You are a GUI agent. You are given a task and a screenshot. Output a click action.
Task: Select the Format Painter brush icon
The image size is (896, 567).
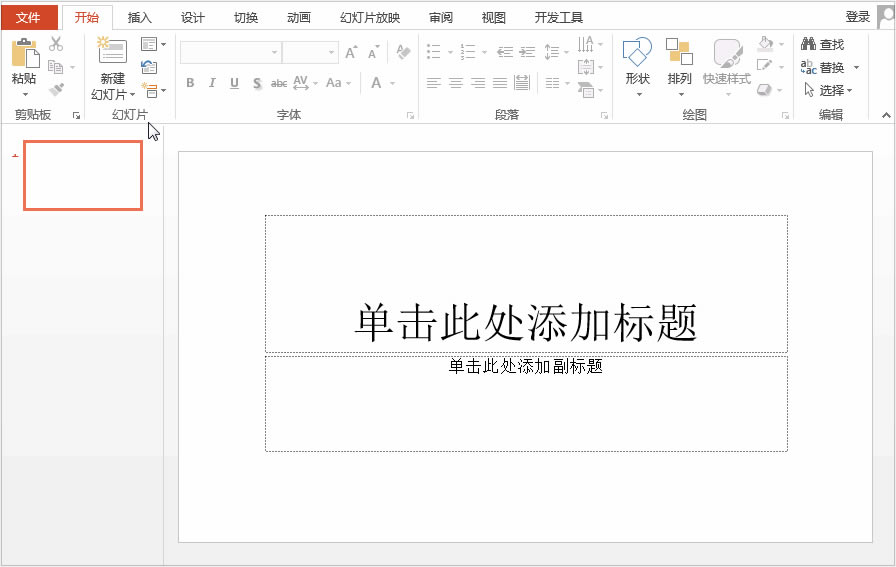tap(56, 90)
